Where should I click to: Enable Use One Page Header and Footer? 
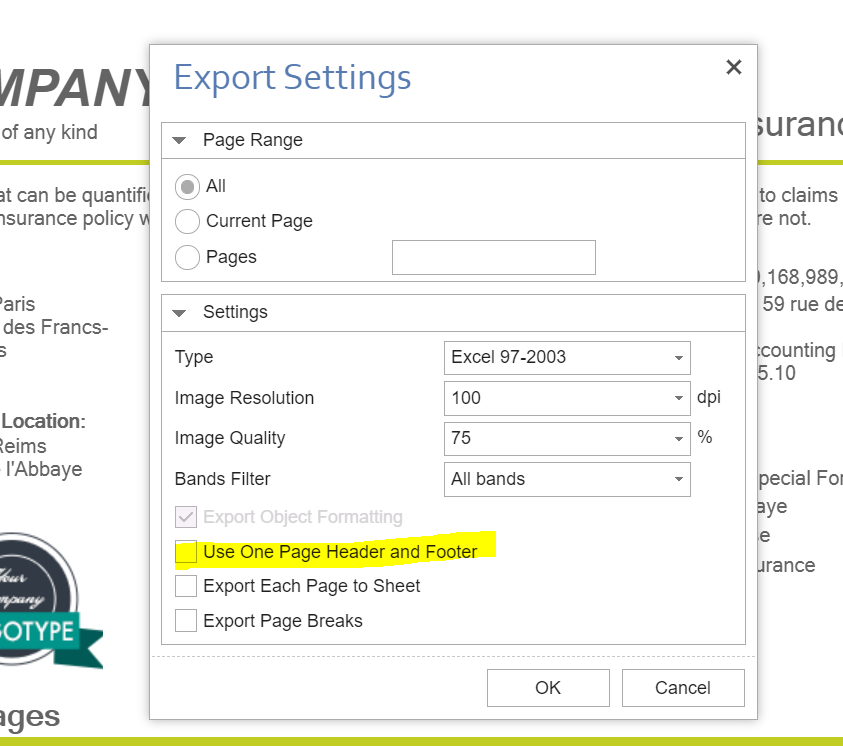coord(186,552)
